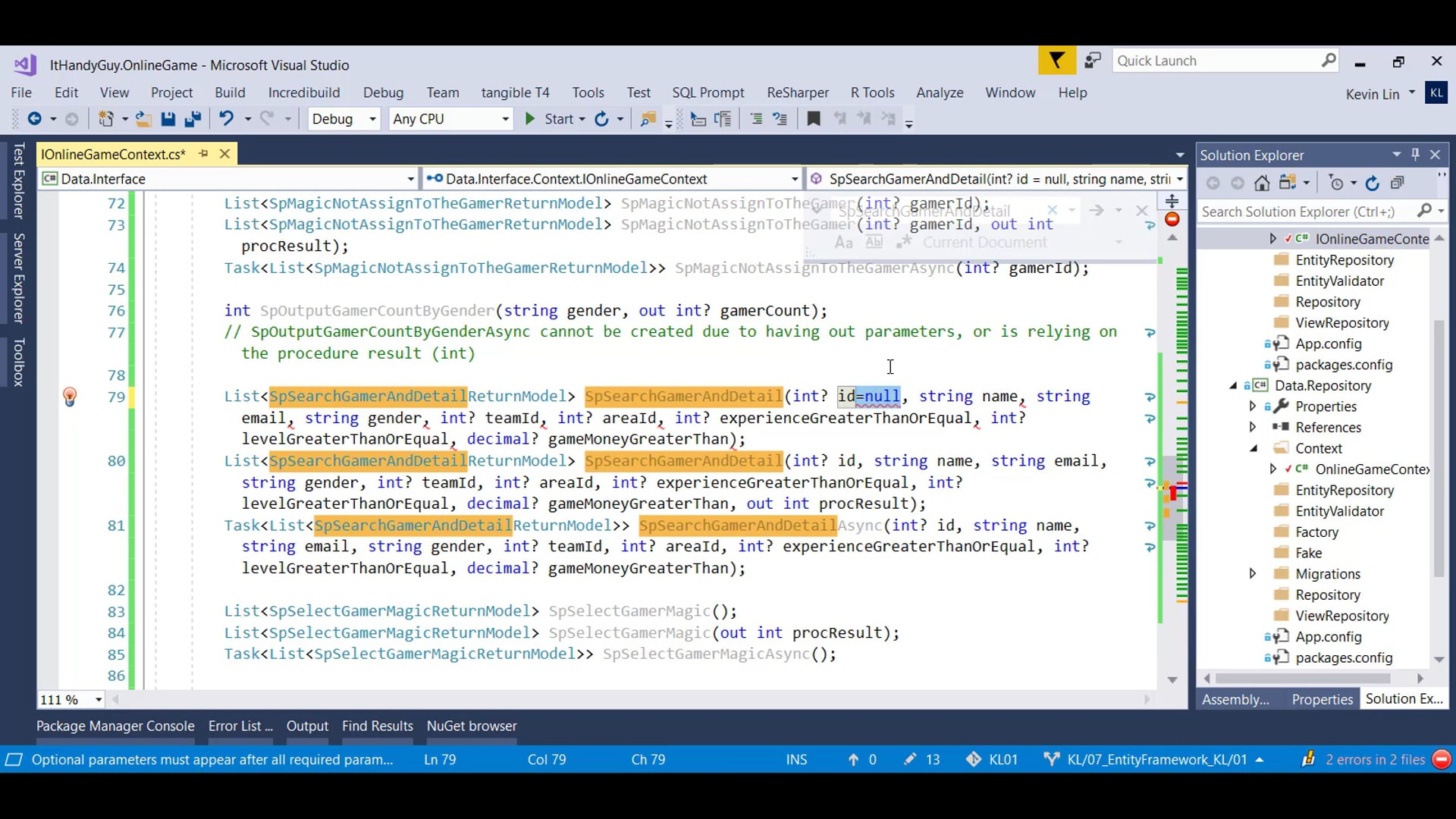Click the Save All toolbar icon
This screenshot has width=1456, height=819.
click(193, 119)
